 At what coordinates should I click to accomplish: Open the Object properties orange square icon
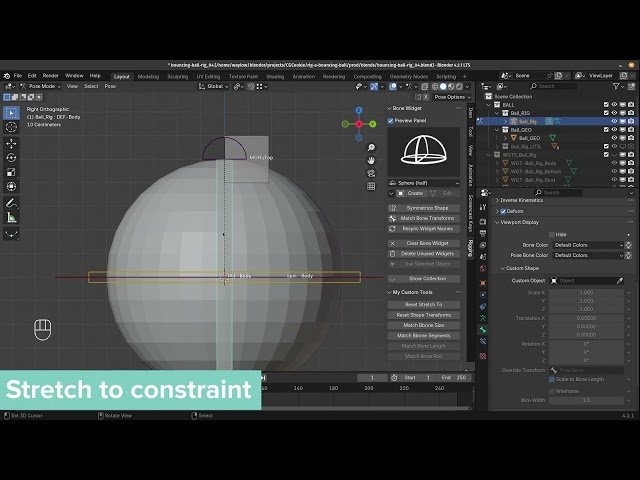pyautogui.click(x=483, y=282)
